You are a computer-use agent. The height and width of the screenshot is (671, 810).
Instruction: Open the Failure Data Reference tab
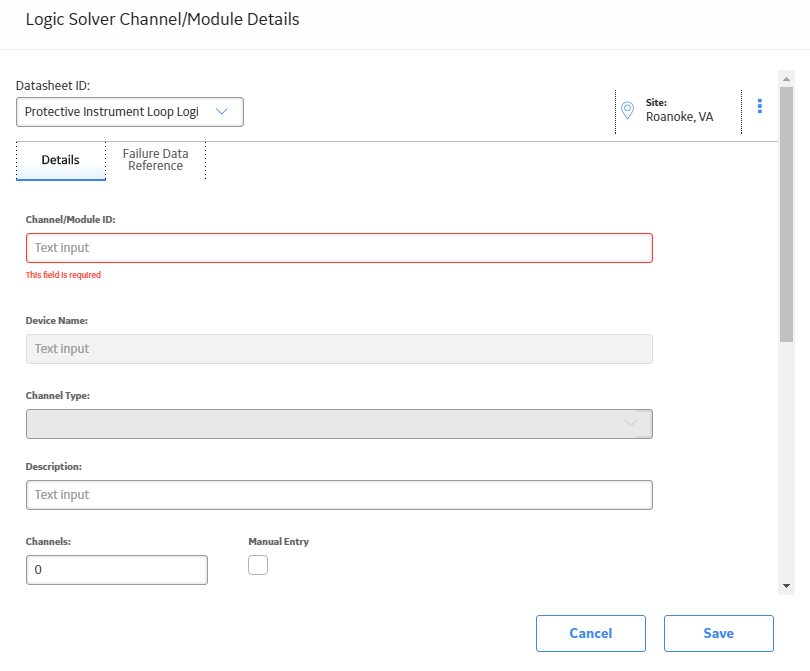[x=155, y=160]
